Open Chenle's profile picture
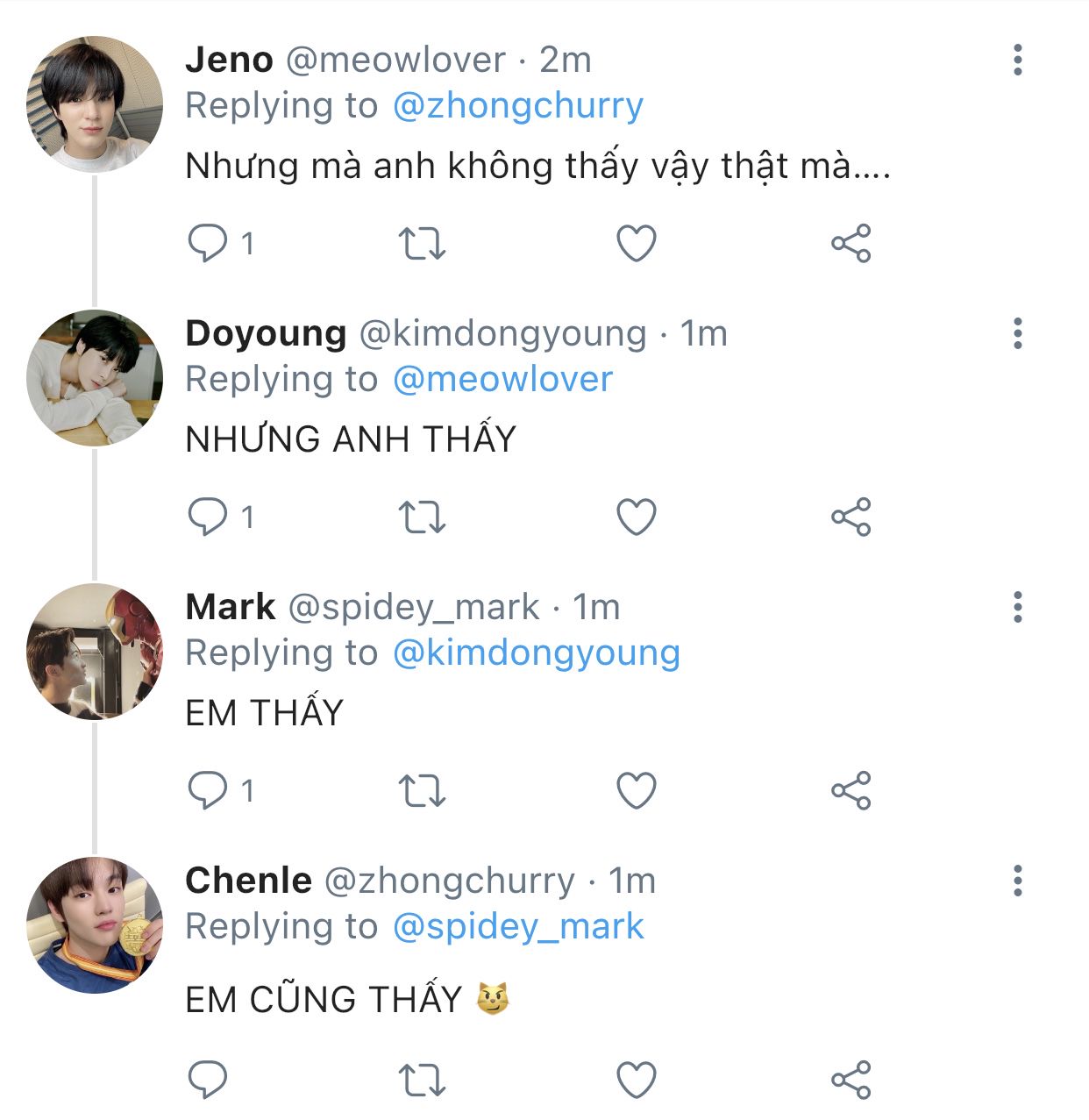1089x1120 pixels. [95, 925]
